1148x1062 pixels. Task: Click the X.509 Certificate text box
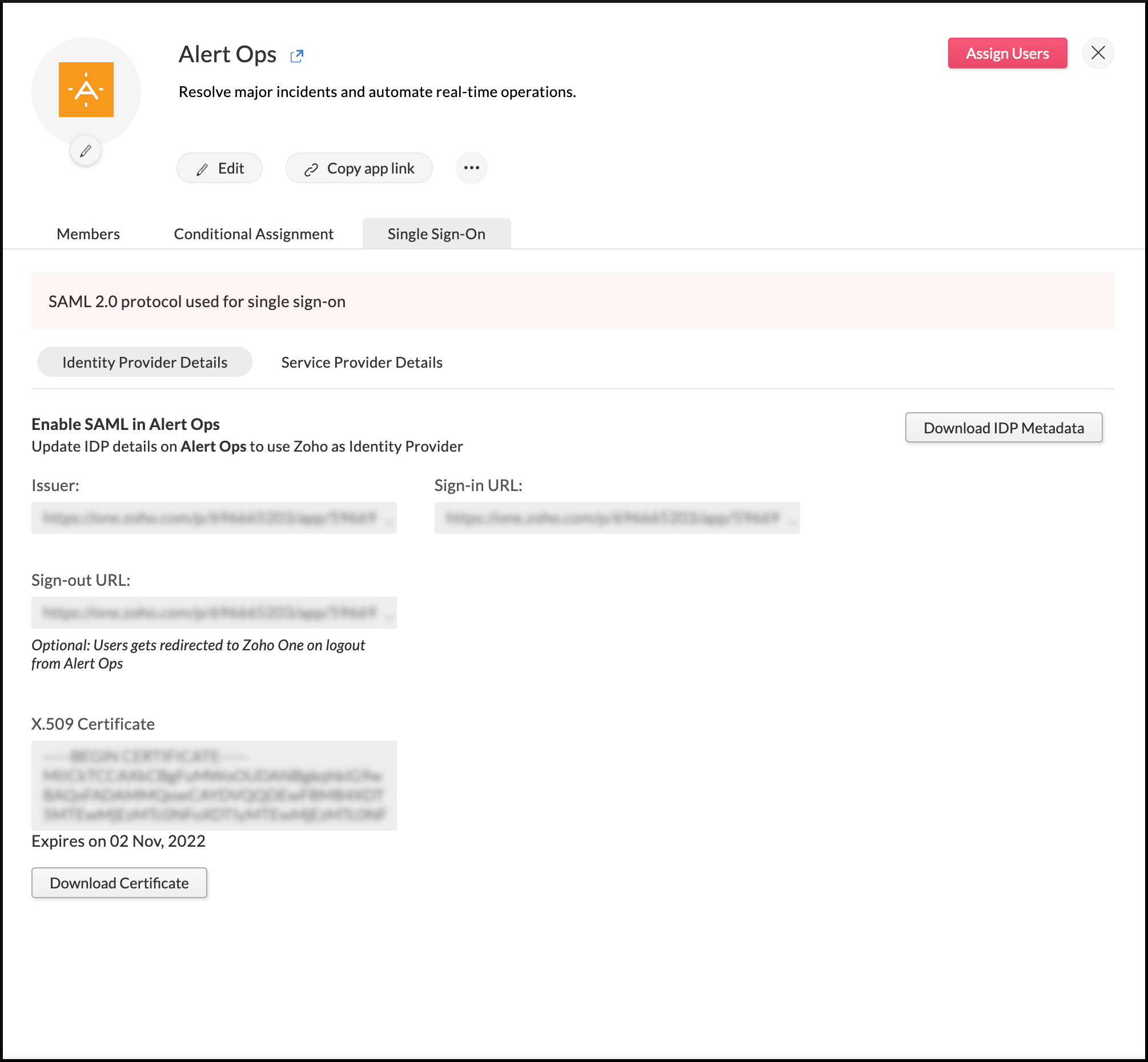[214, 785]
